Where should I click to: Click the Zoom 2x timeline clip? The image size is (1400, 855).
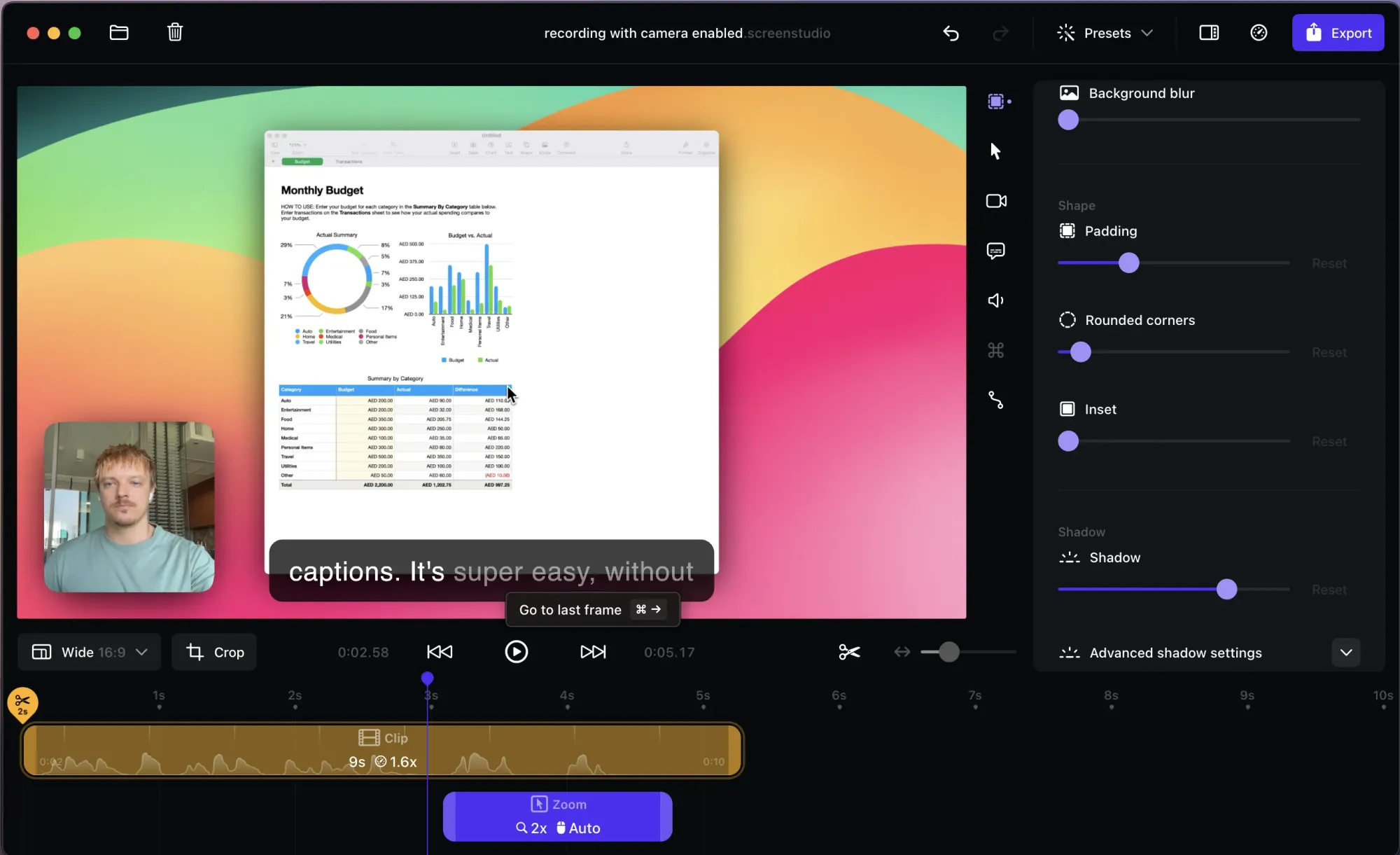558,816
